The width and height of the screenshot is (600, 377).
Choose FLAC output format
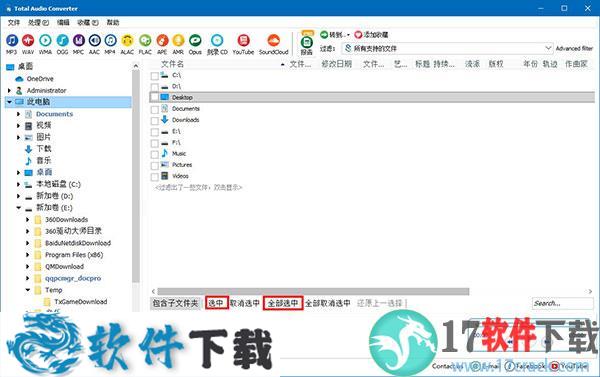coord(145,44)
